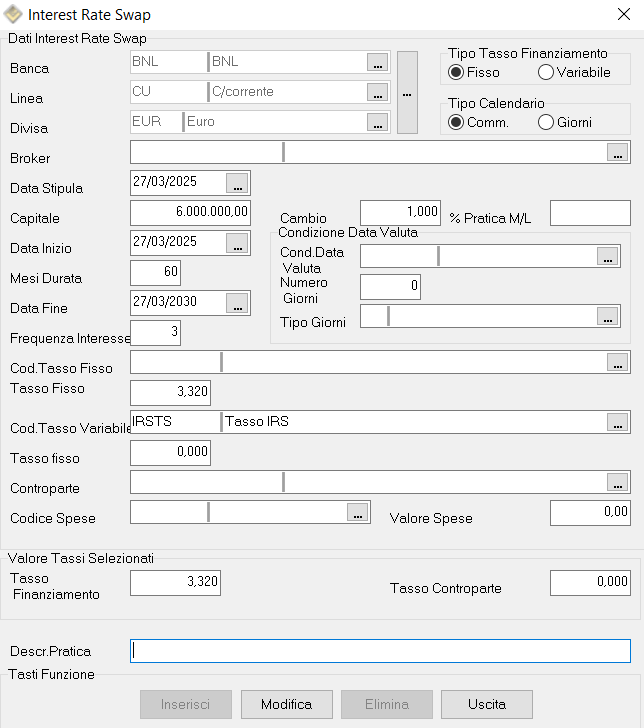
Task: Choose the Giorni calendar type option
Action: (x=546, y=122)
